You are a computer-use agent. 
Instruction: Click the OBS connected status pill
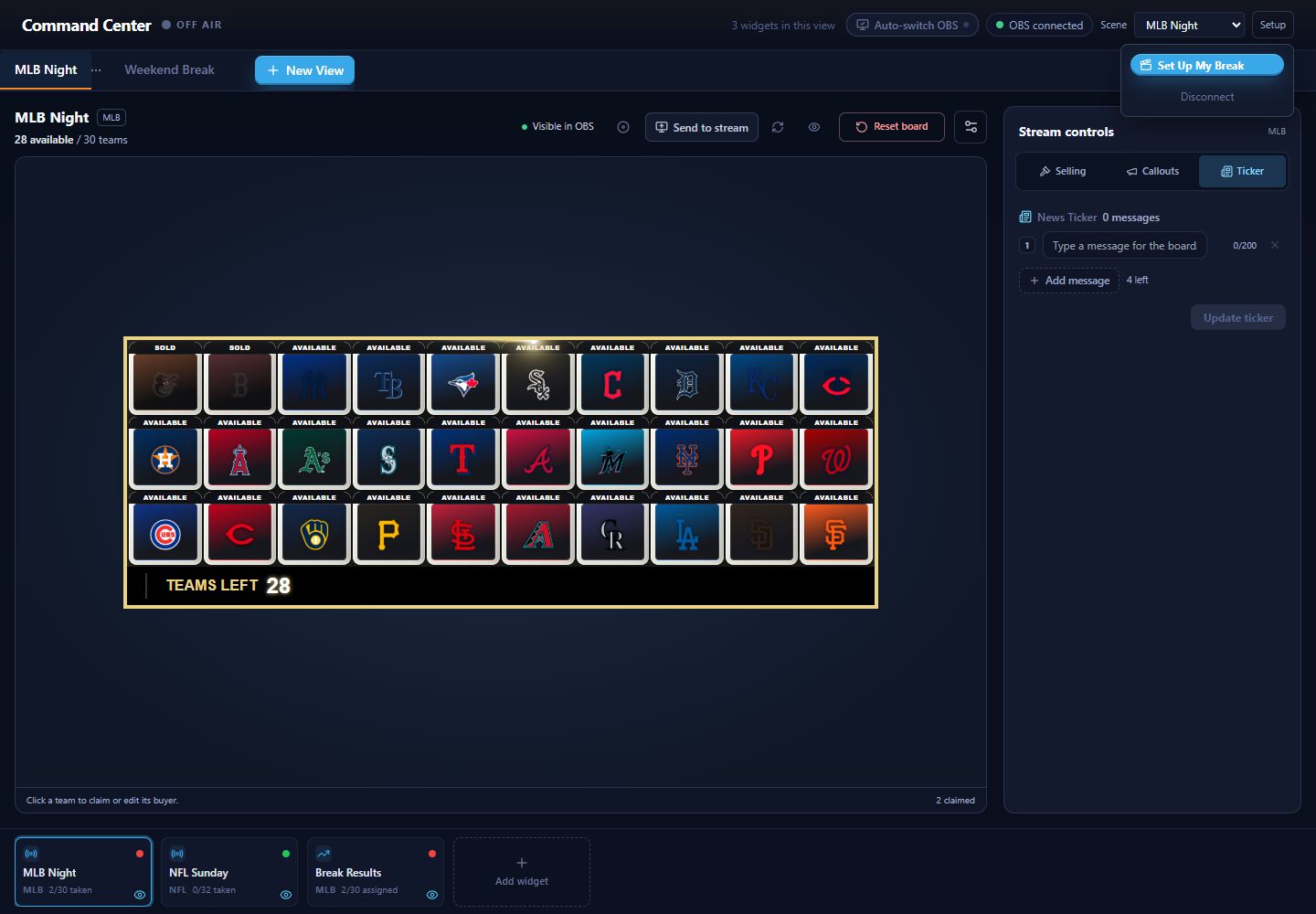coord(1039,25)
